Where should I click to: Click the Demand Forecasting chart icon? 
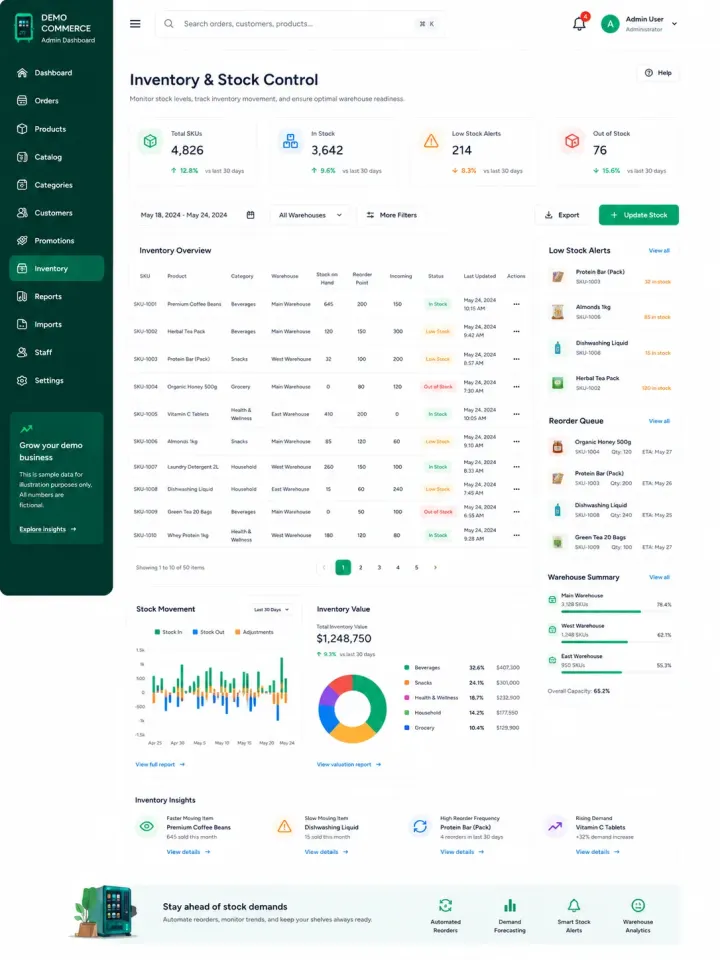coord(510,906)
